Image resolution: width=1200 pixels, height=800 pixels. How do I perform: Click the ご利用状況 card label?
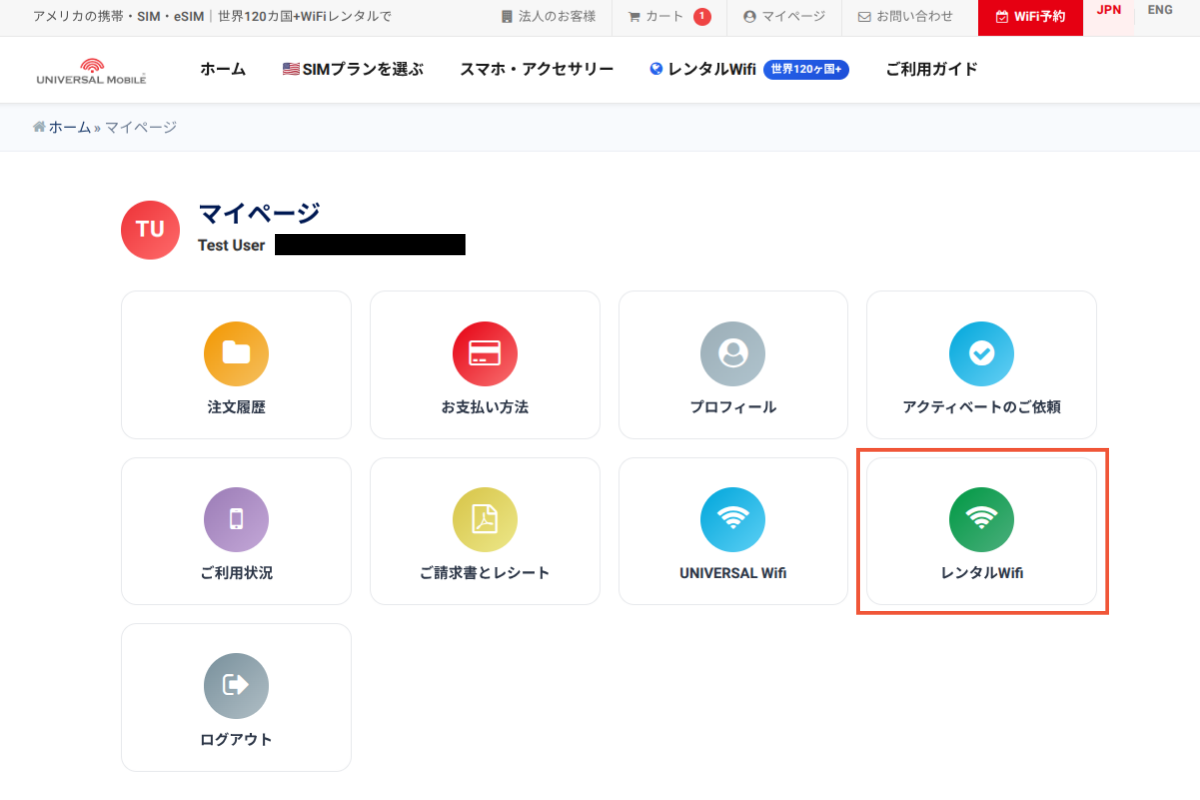point(236,573)
